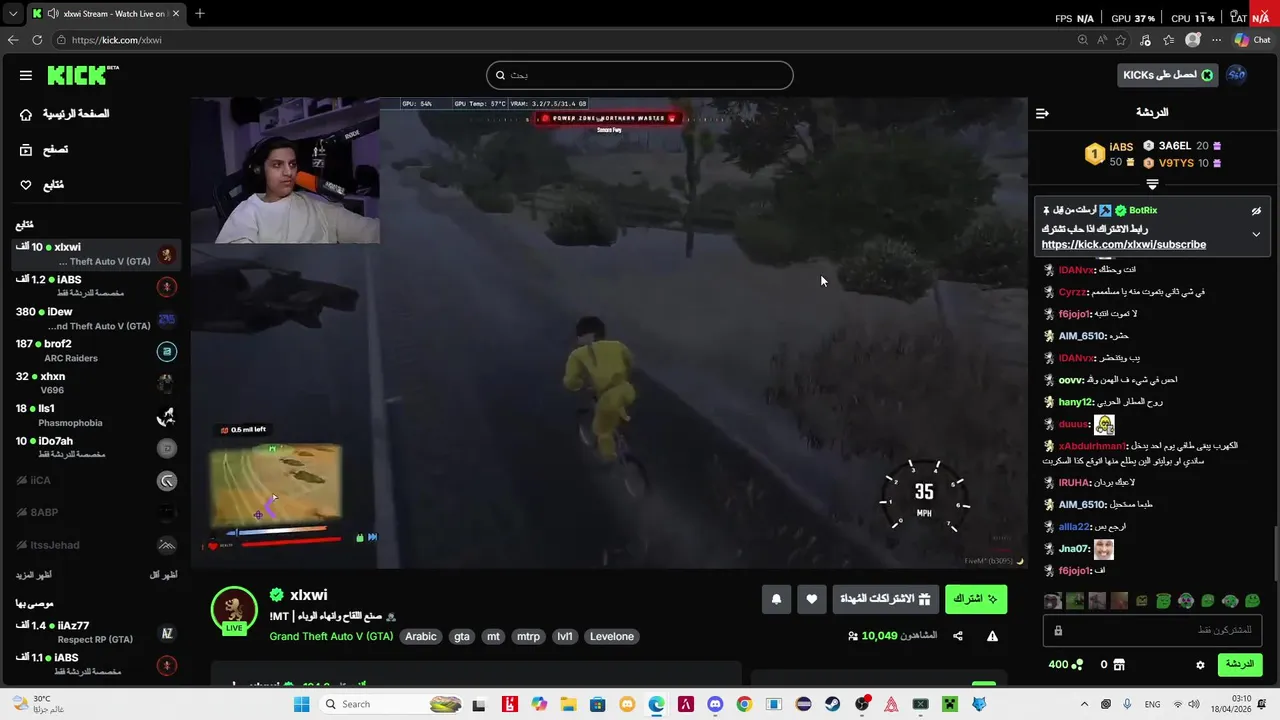Select followed channel iABS at 1.2 ألف viewers
This screenshot has width=1280, height=720.
pos(96,286)
